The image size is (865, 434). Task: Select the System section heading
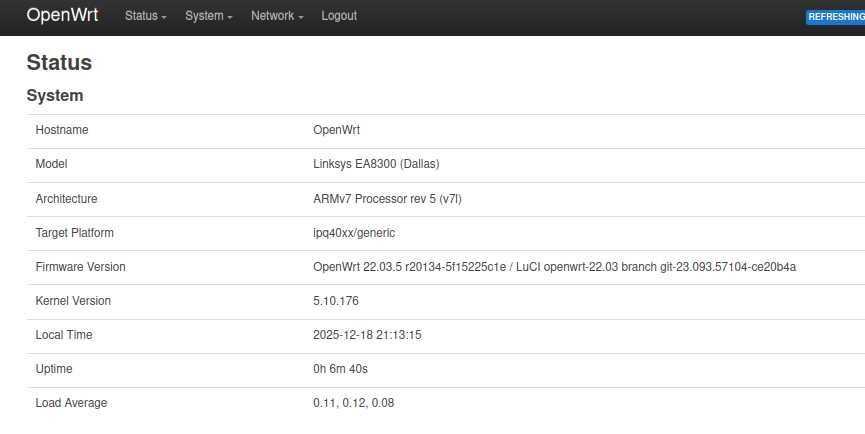point(55,95)
